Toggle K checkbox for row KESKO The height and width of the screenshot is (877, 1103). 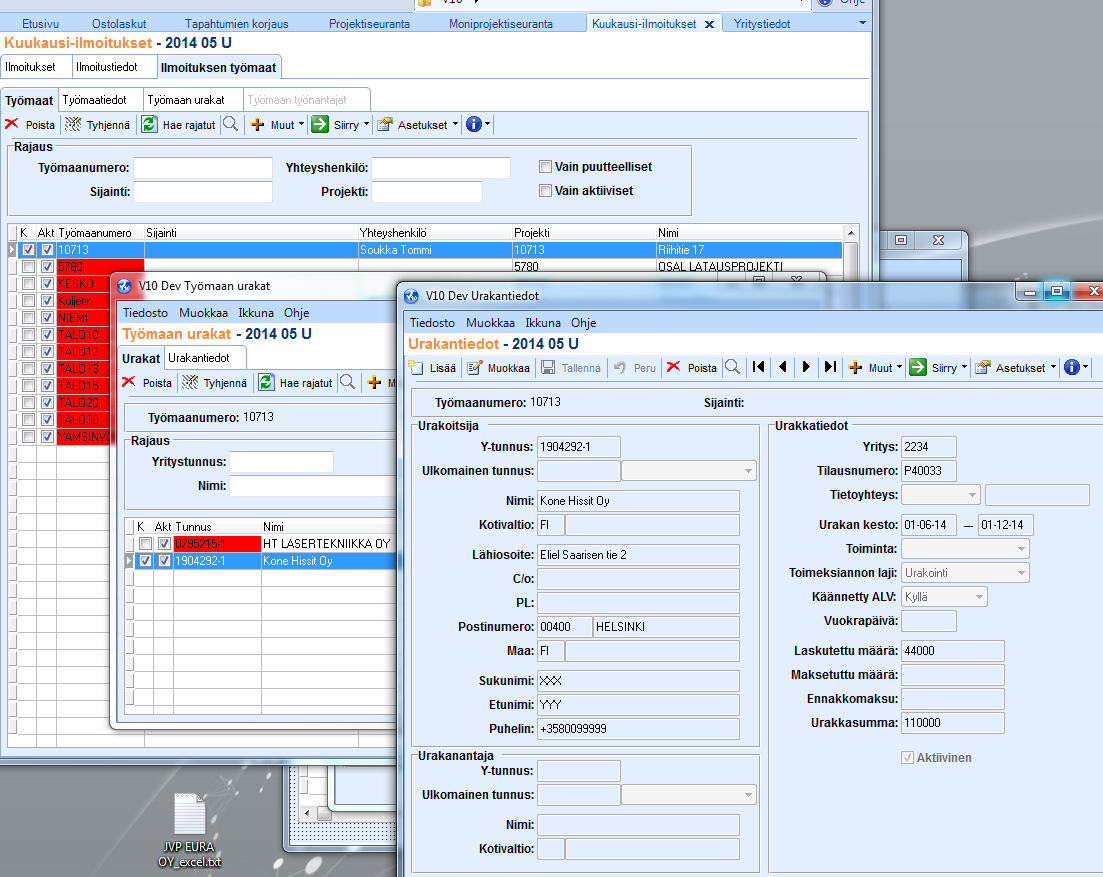point(28,283)
